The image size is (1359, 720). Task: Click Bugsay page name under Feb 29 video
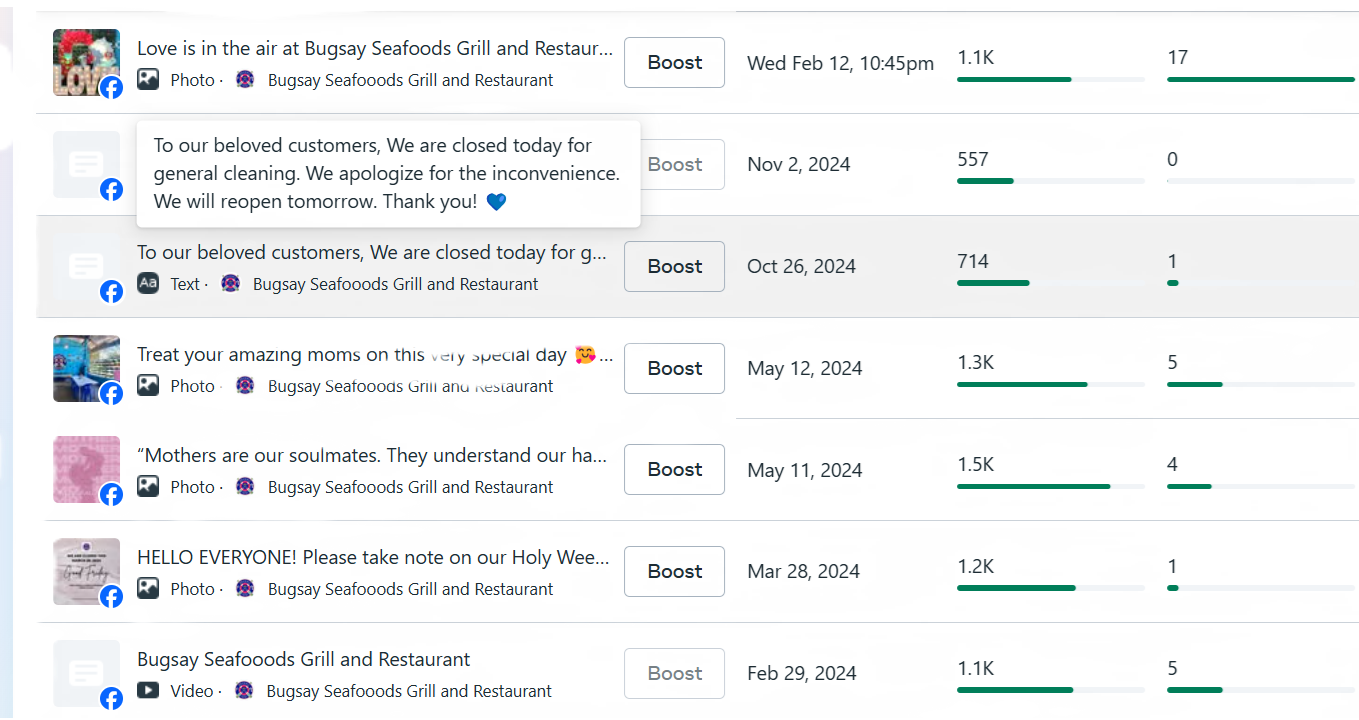pos(409,691)
